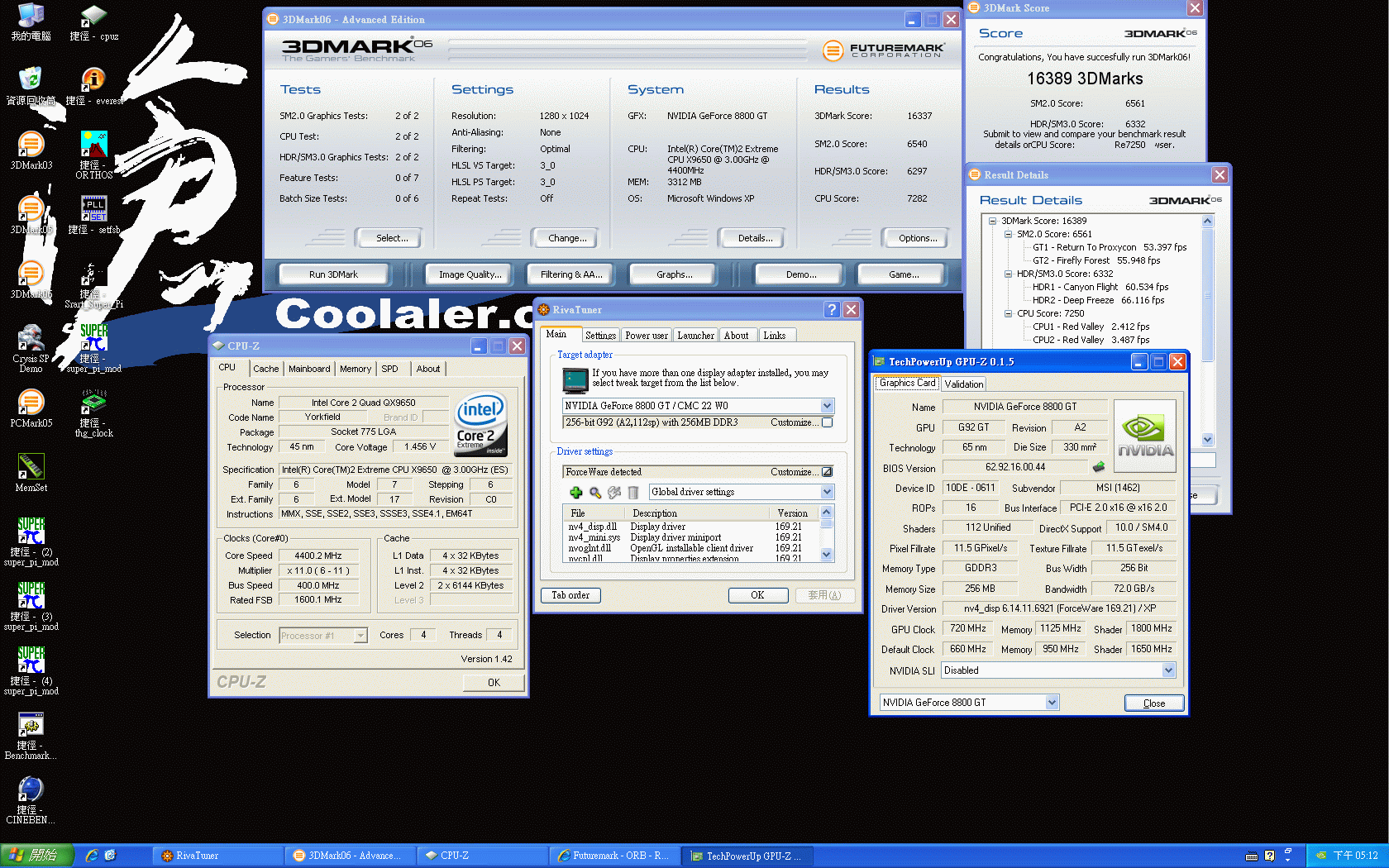This screenshot has height=868, width=1389.
Task: Click the Filtering & AA... button
Action: (571, 274)
